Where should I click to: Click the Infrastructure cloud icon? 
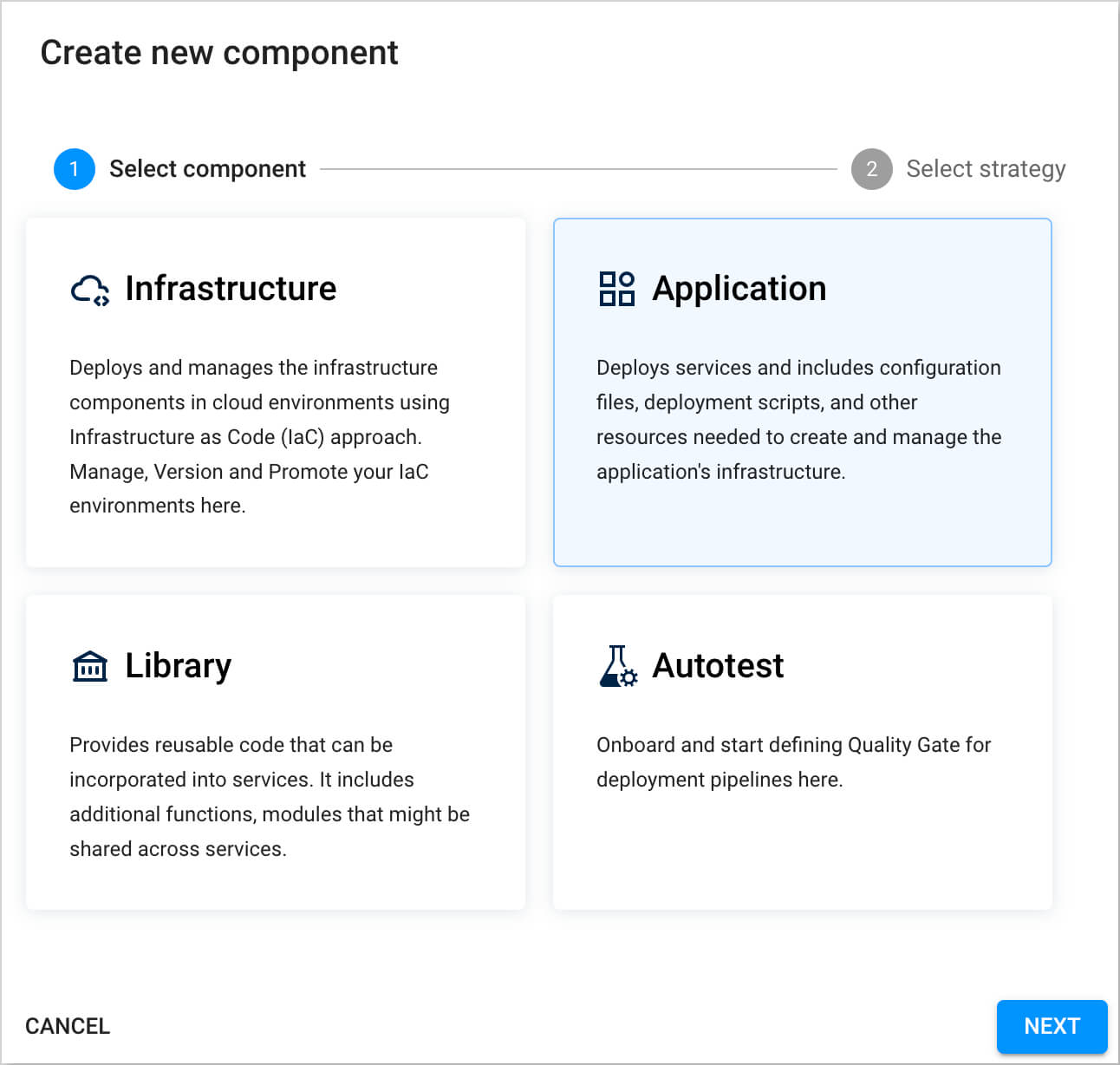pyautogui.click(x=89, y=290)
